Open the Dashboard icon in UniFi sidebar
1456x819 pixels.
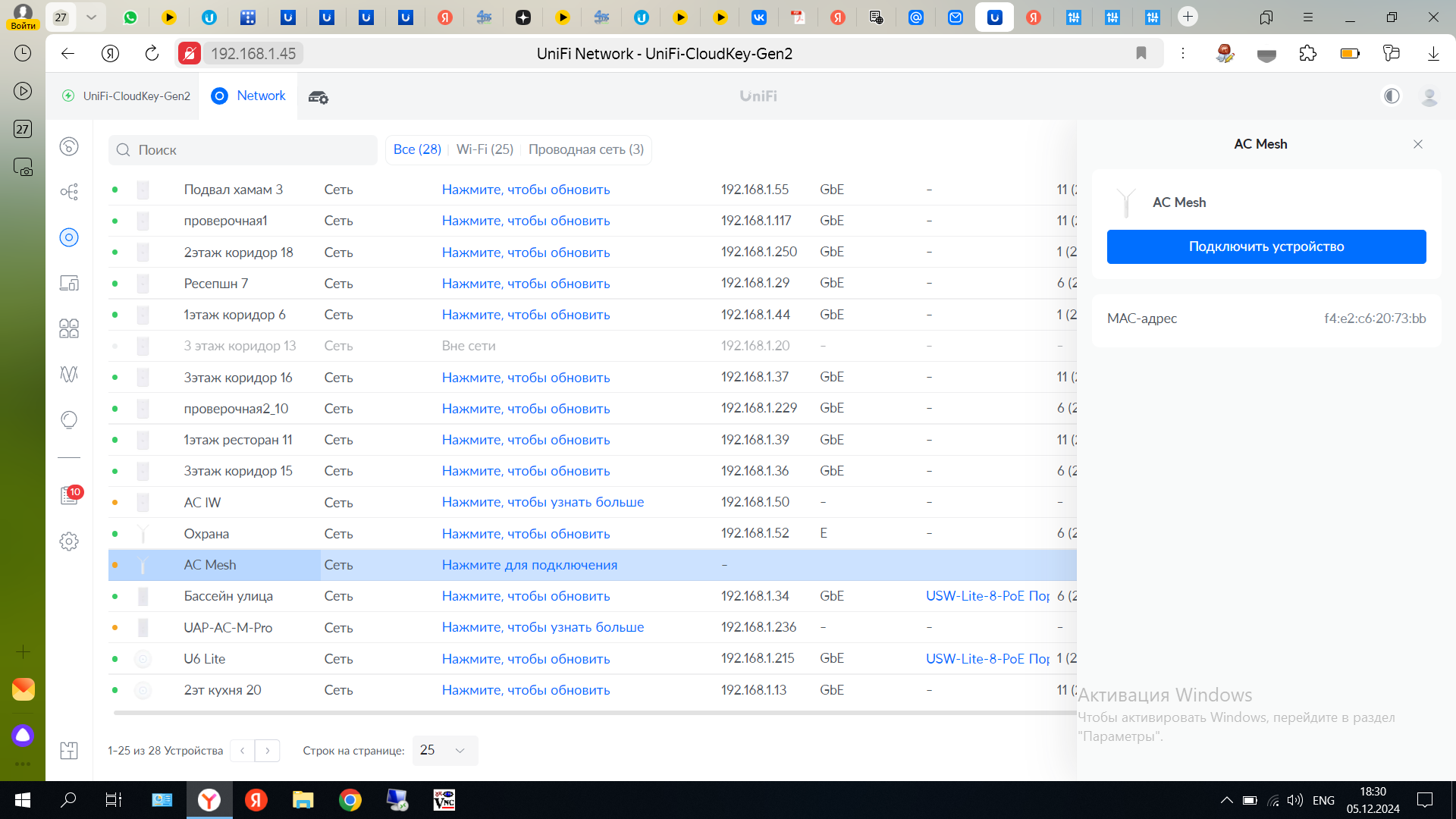click(69, 146)
